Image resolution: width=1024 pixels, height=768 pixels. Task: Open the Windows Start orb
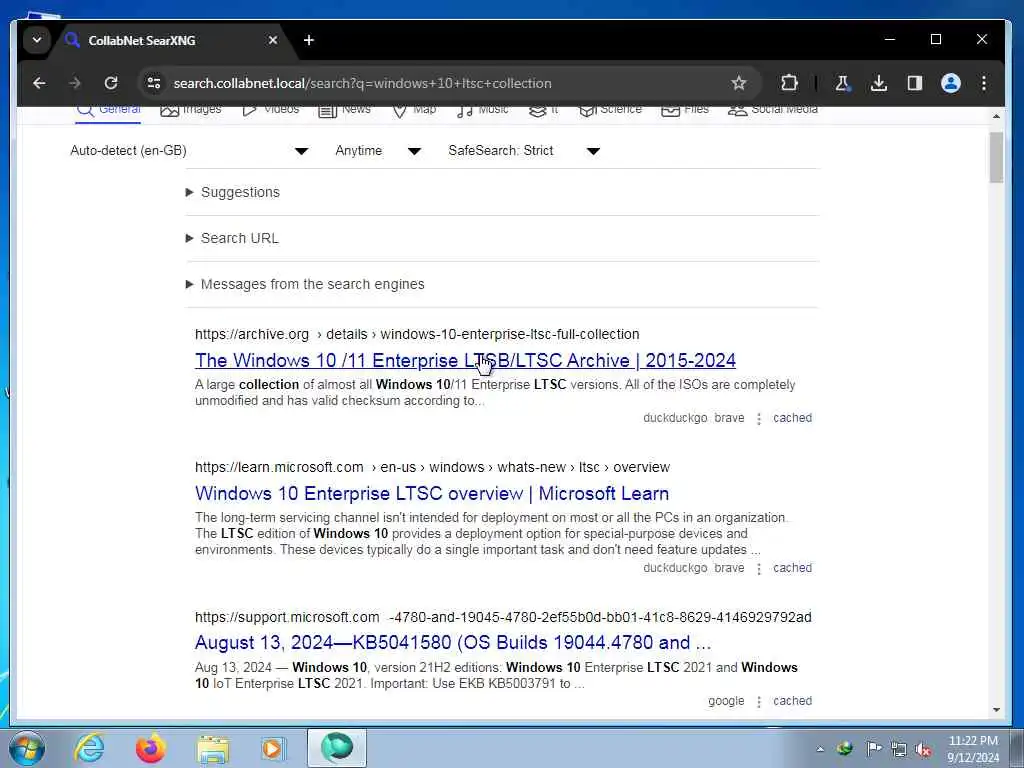coord(27,748)
